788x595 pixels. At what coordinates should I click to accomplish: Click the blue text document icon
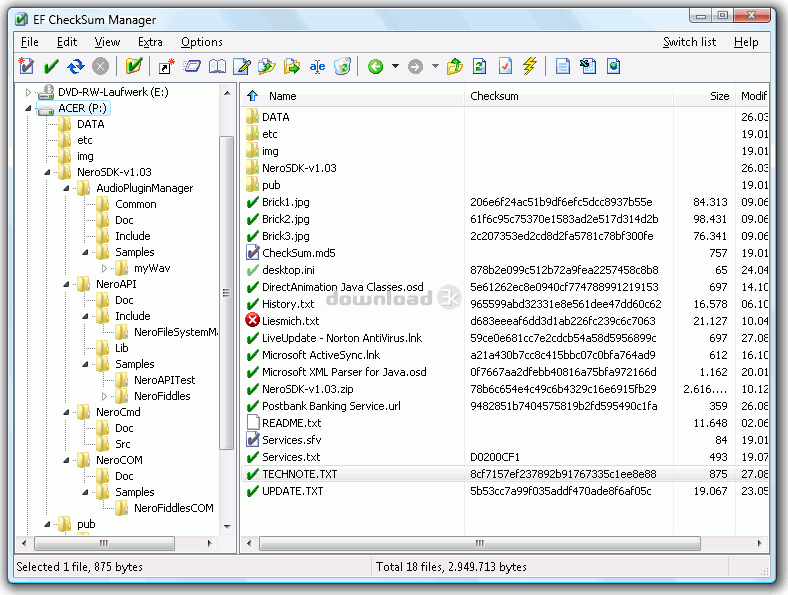click(x=563, y=66)
